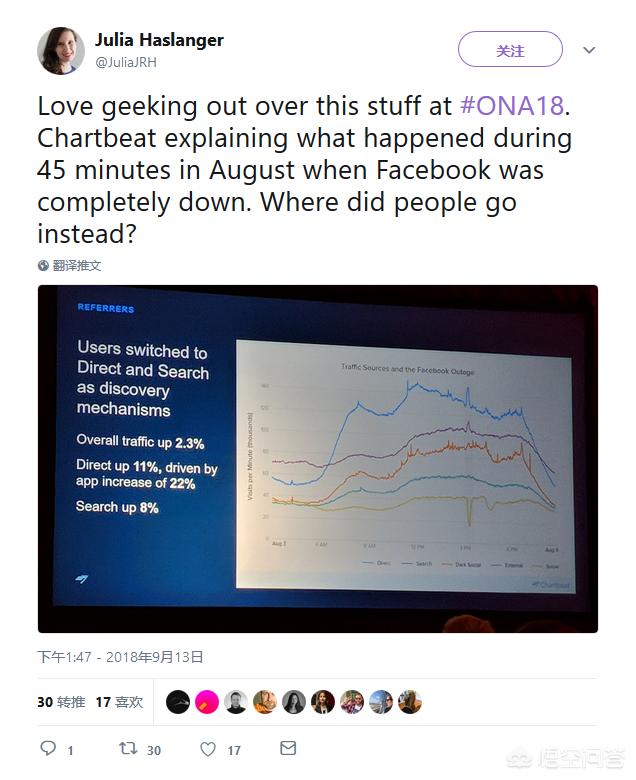Open the #ONA18 hashtag link
Image resolution: width=636 pixels, height=780 pixels.
(514, 106)
